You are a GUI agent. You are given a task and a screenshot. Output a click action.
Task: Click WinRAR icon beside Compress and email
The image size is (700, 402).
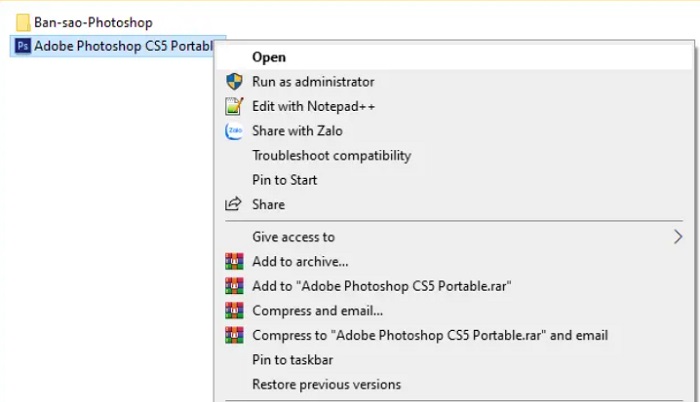tap(234, 310)
